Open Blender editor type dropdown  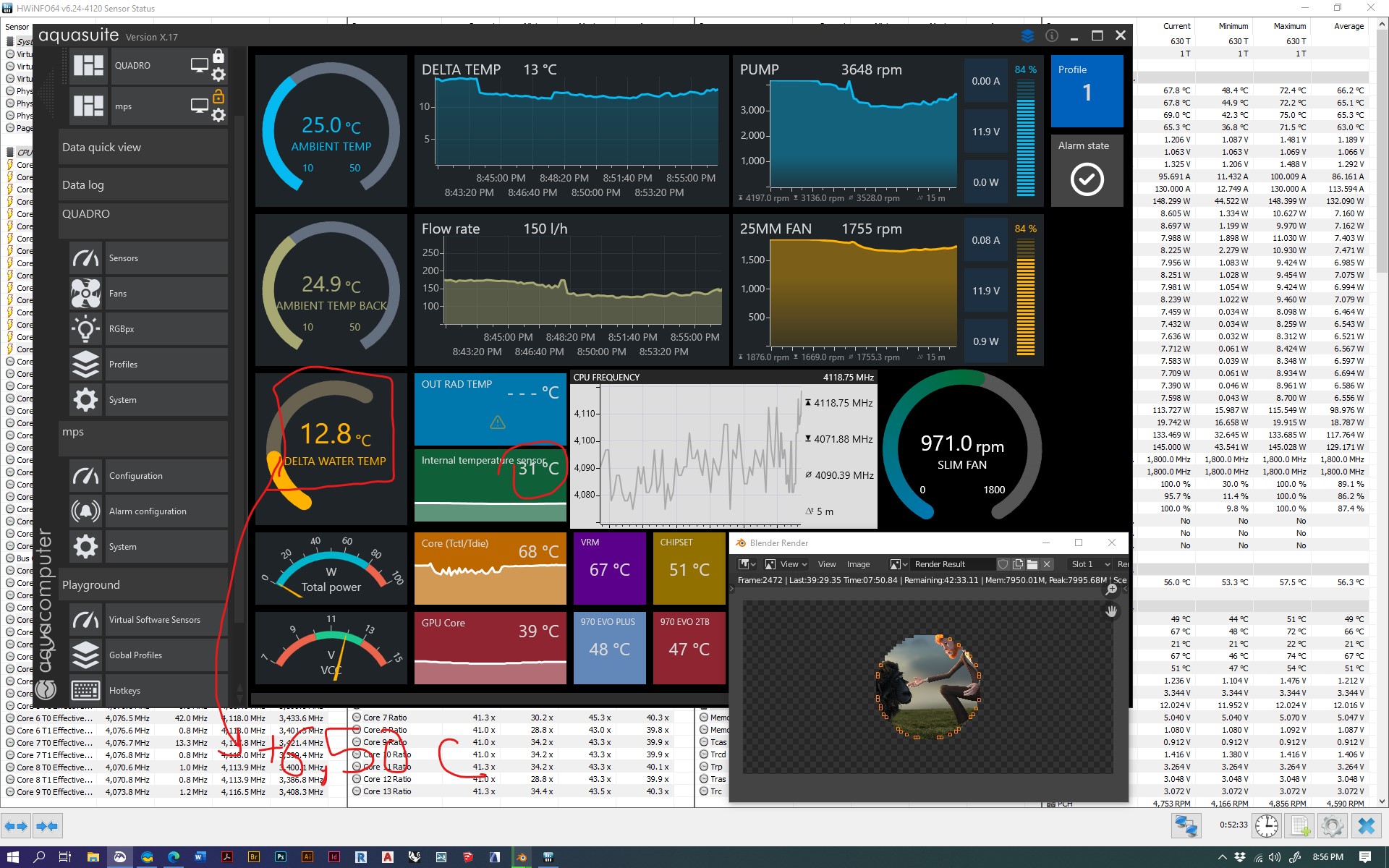pos(747,564)
